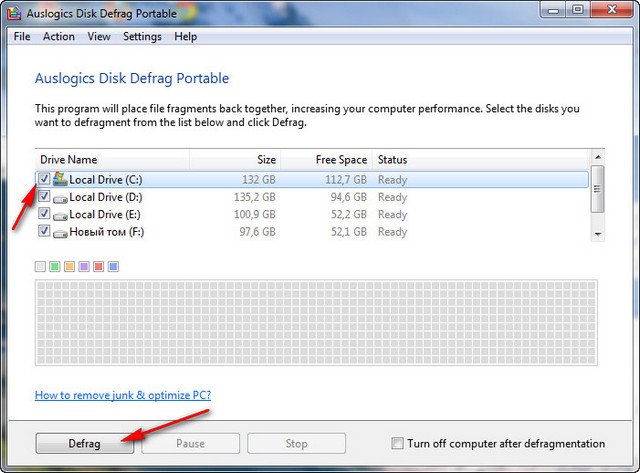
Task: Click the green legend color swatch
Action: pyautogui.click(x=55, y=267)
